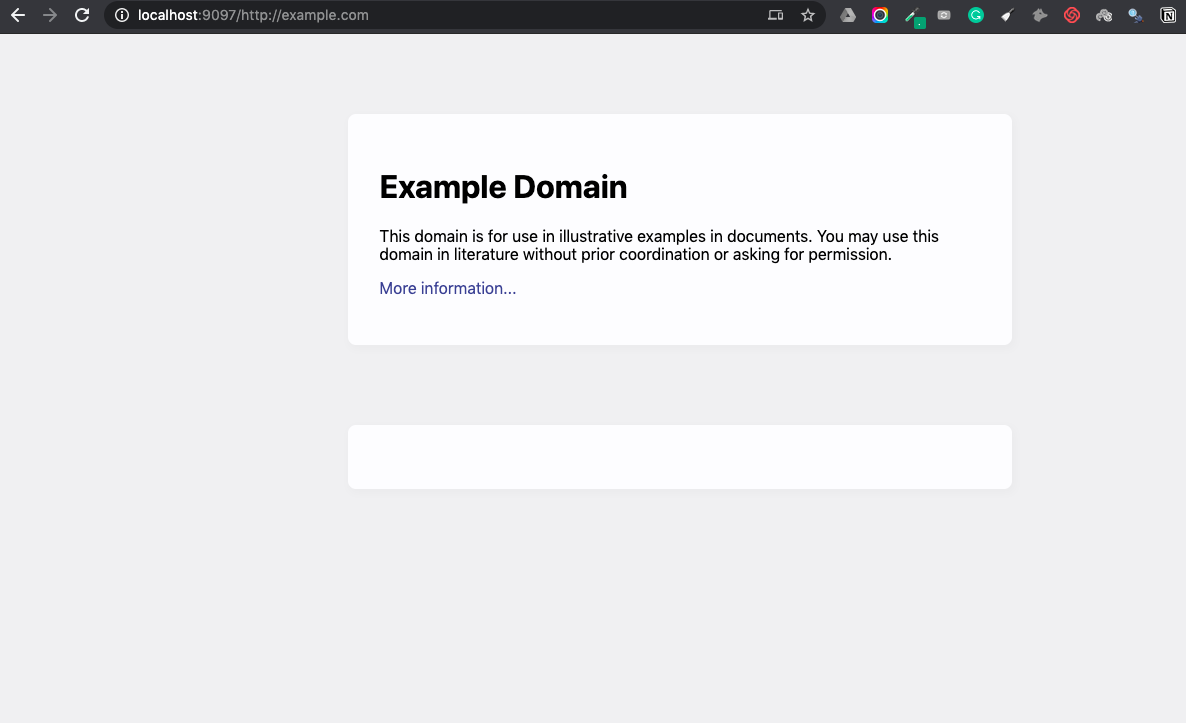Open the More information link
Viewport: 1186px width, 723px height.
(447, 288)
